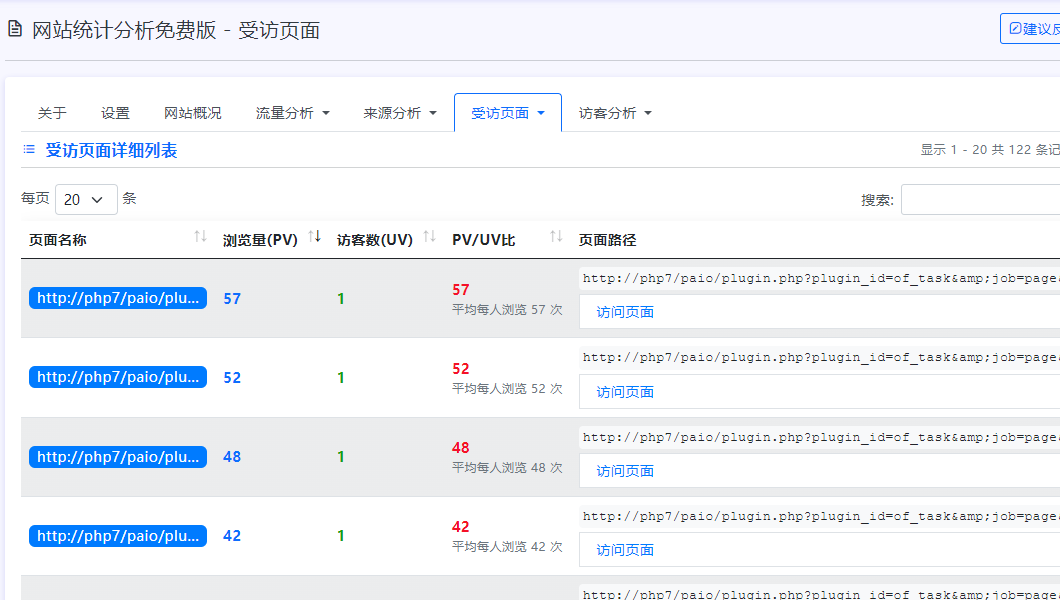Click the text 平均每人浏览 48 次
This screenshot has height=600, width=1060.
(x=507, y=468)
